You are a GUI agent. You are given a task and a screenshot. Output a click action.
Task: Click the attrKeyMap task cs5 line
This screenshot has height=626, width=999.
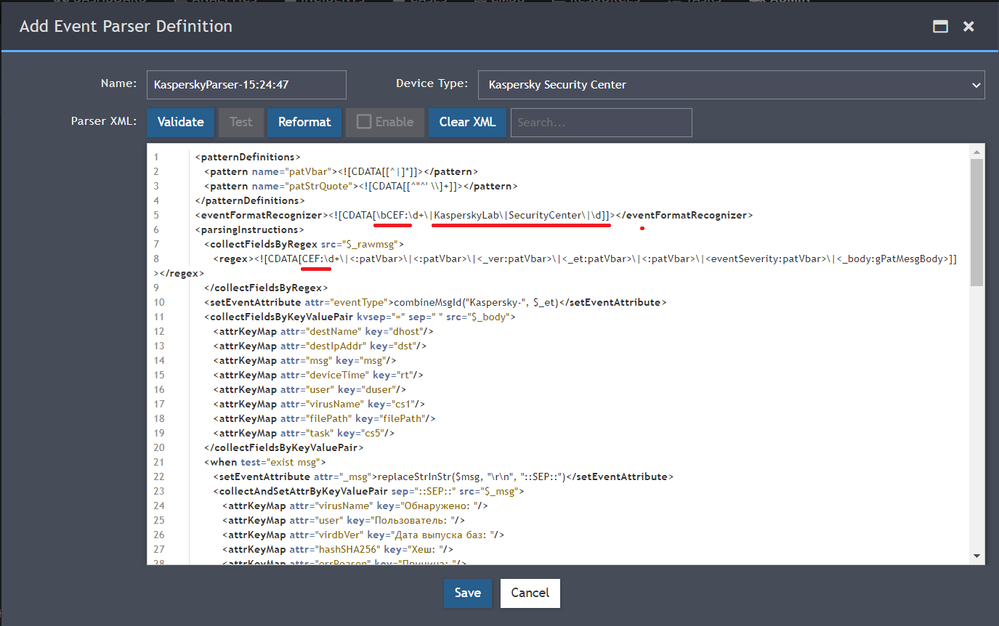pos(304,433)
